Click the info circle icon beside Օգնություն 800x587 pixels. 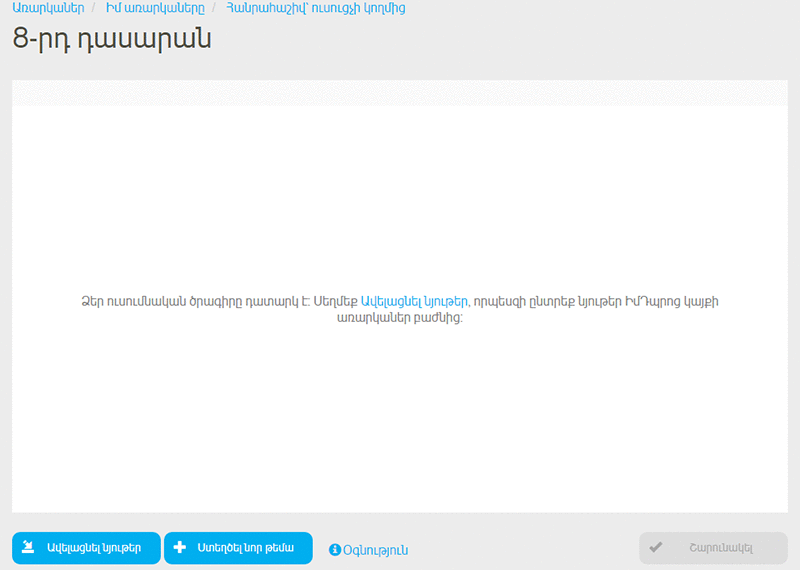(x=335, y=550)
